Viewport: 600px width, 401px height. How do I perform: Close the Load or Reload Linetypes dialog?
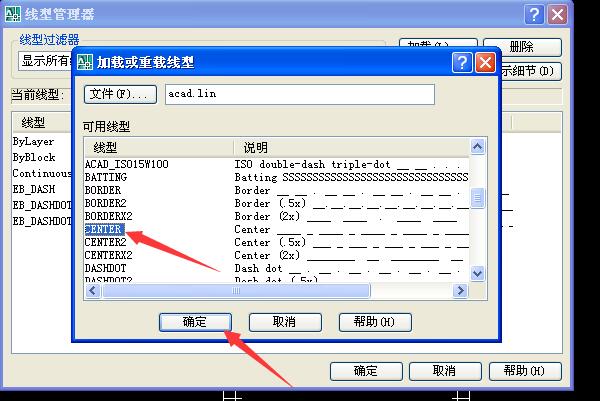click(x=485, y=62)
